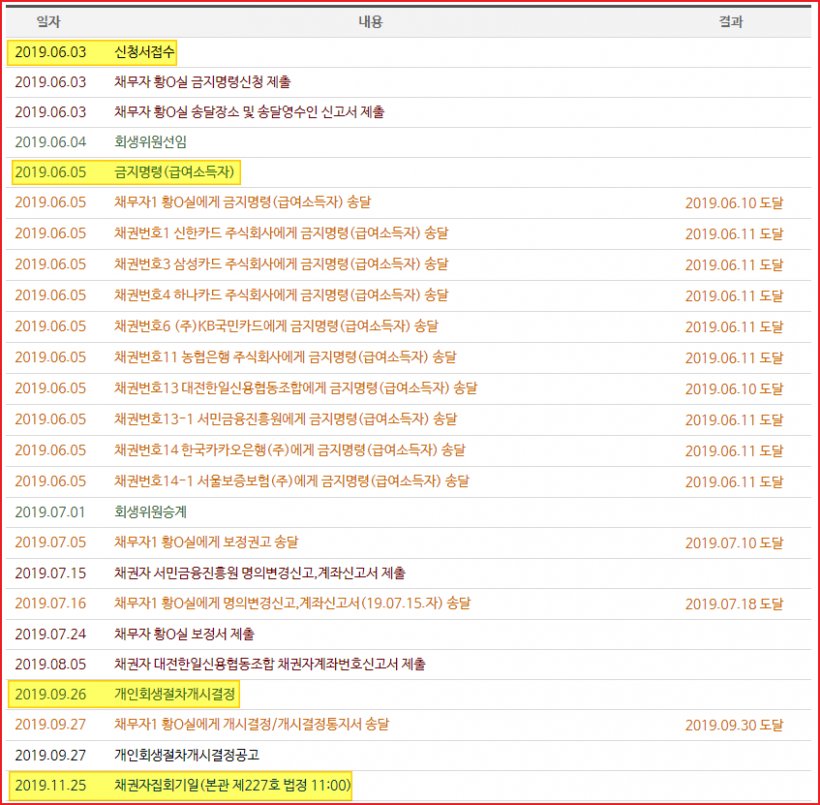The width and height of the screenshot is (820, 805).
Task: Open 채권번호14 한국카카오은행(주) 송달 entry
Action: (x=290, y=450)
